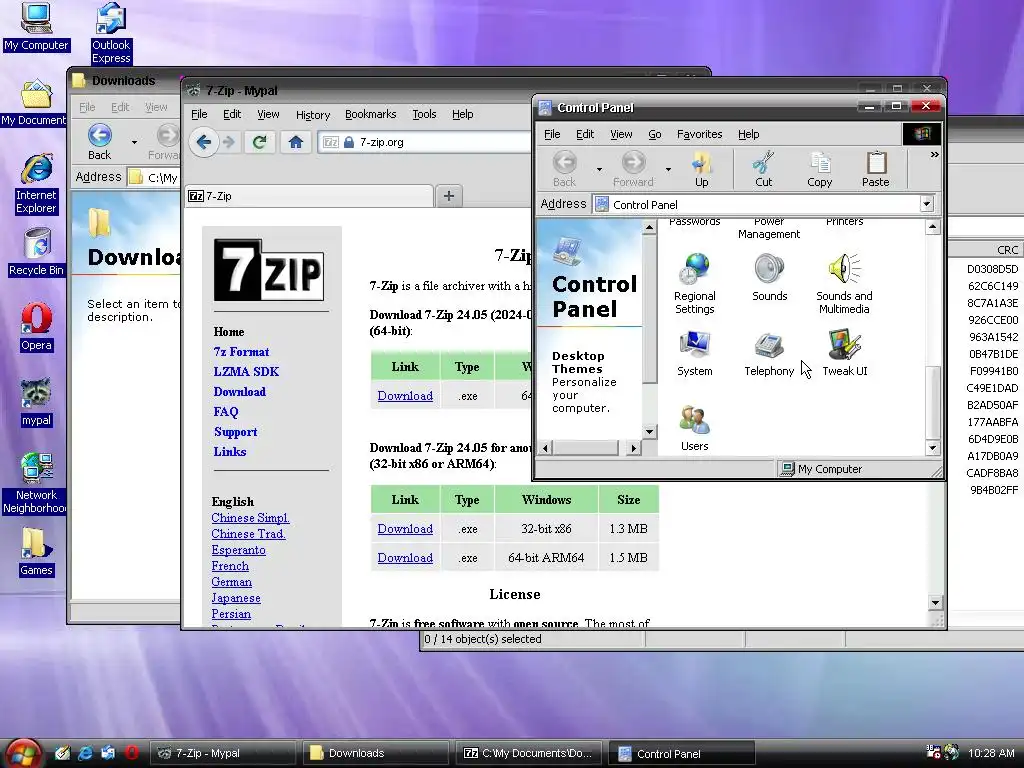This screenshot has width=1024, height=768.
Task: Click Internet Explorer quick launch icon
Action: [x=85, y=753]
